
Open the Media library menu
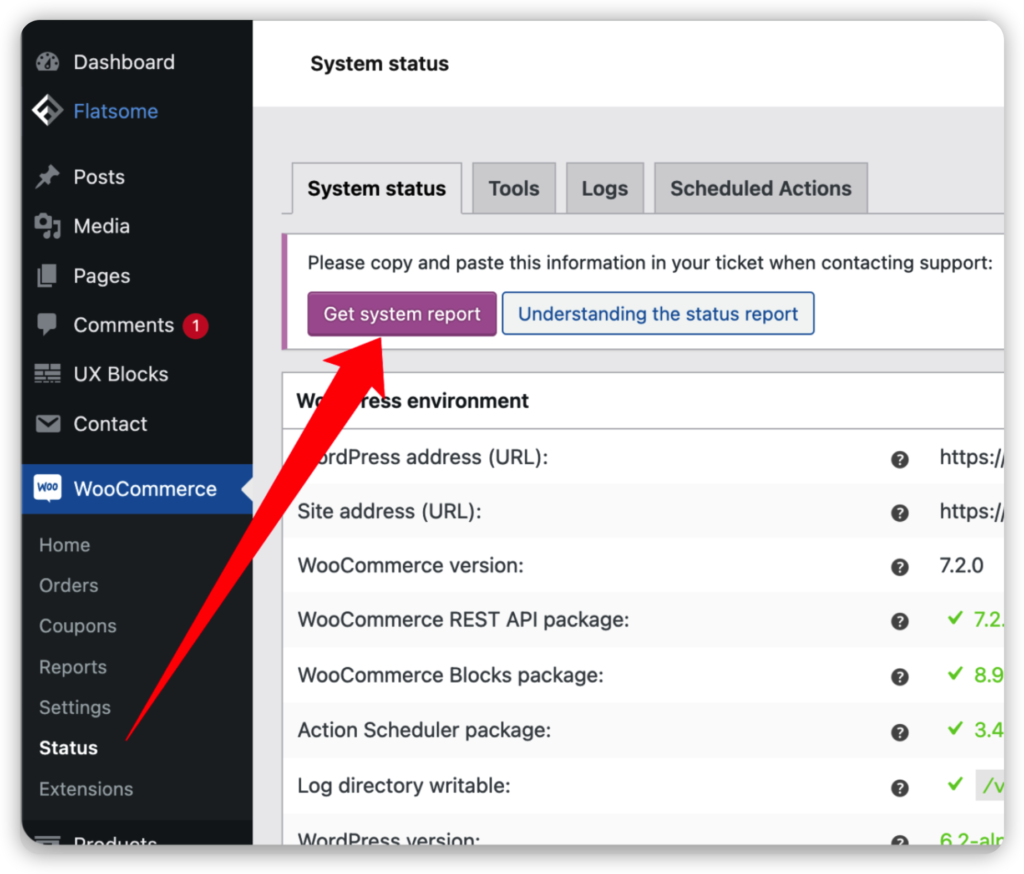(101, 226)
